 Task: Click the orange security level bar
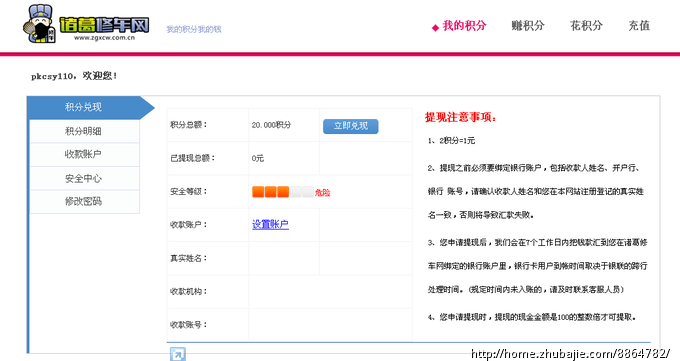(283, 192)
